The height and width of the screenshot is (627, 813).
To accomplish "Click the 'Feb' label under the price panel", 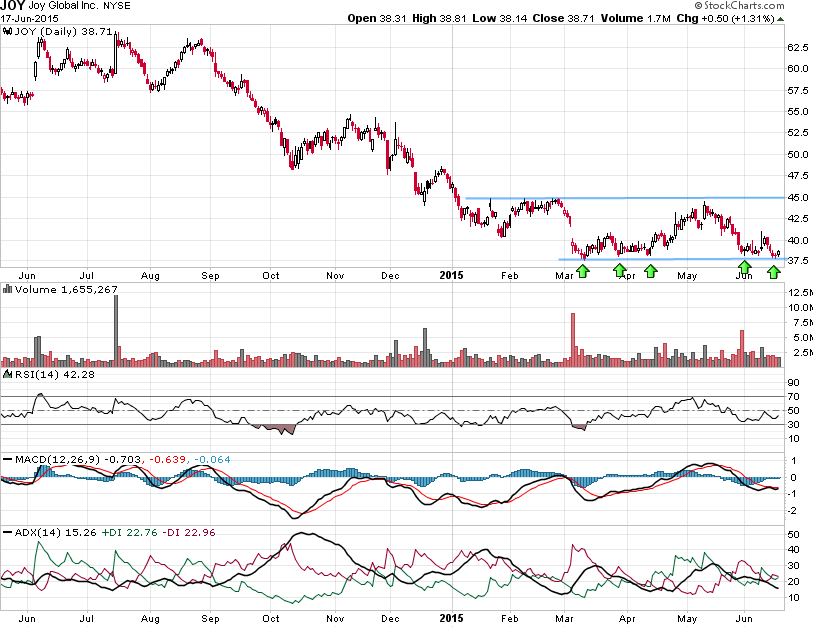I will pos(510,276).
